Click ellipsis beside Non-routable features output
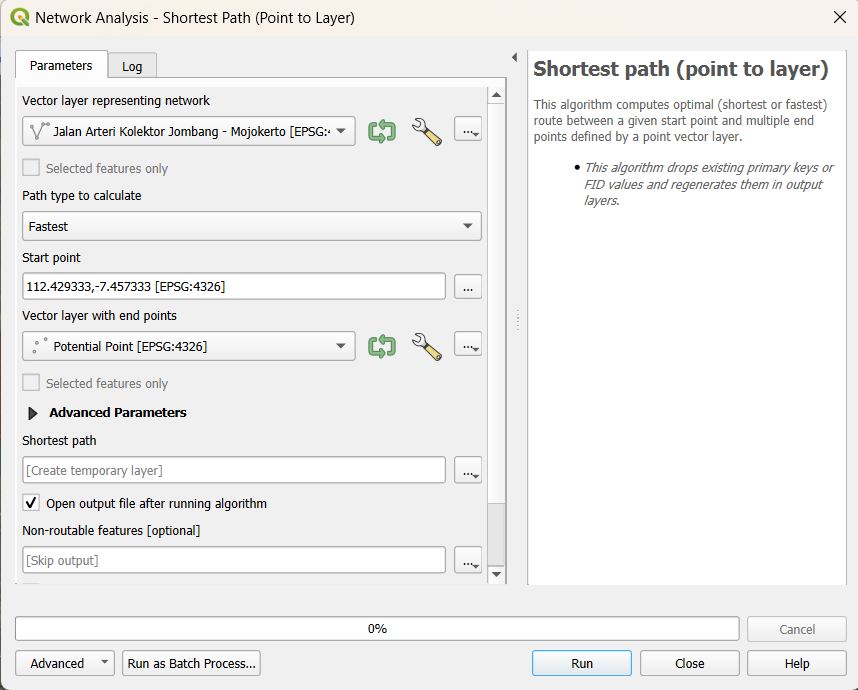This screenshot has height=690, width=858. (467, 560)
